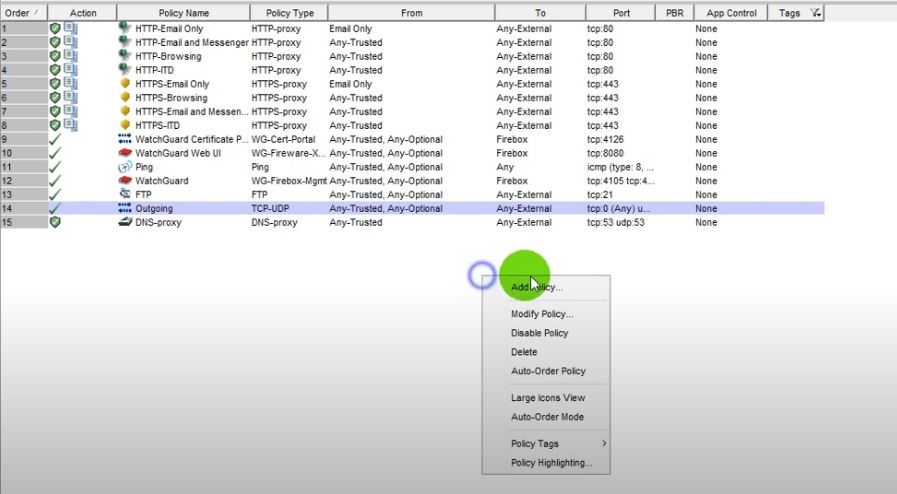
Task: Click the green checkmark action icon in row 11
Action: (x=55, y=166)
